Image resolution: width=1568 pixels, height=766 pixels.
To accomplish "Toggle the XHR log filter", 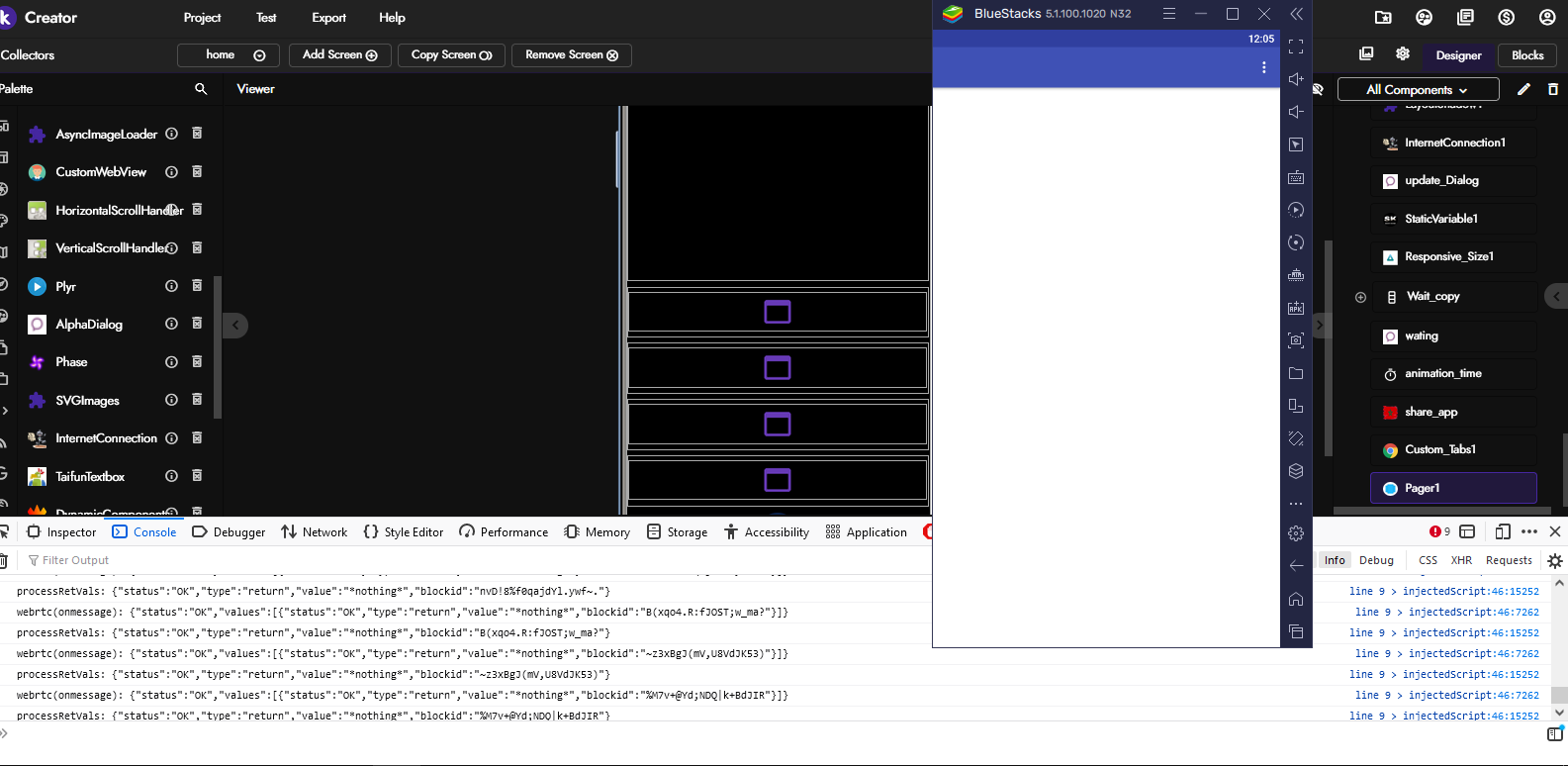I will 1461,560.
